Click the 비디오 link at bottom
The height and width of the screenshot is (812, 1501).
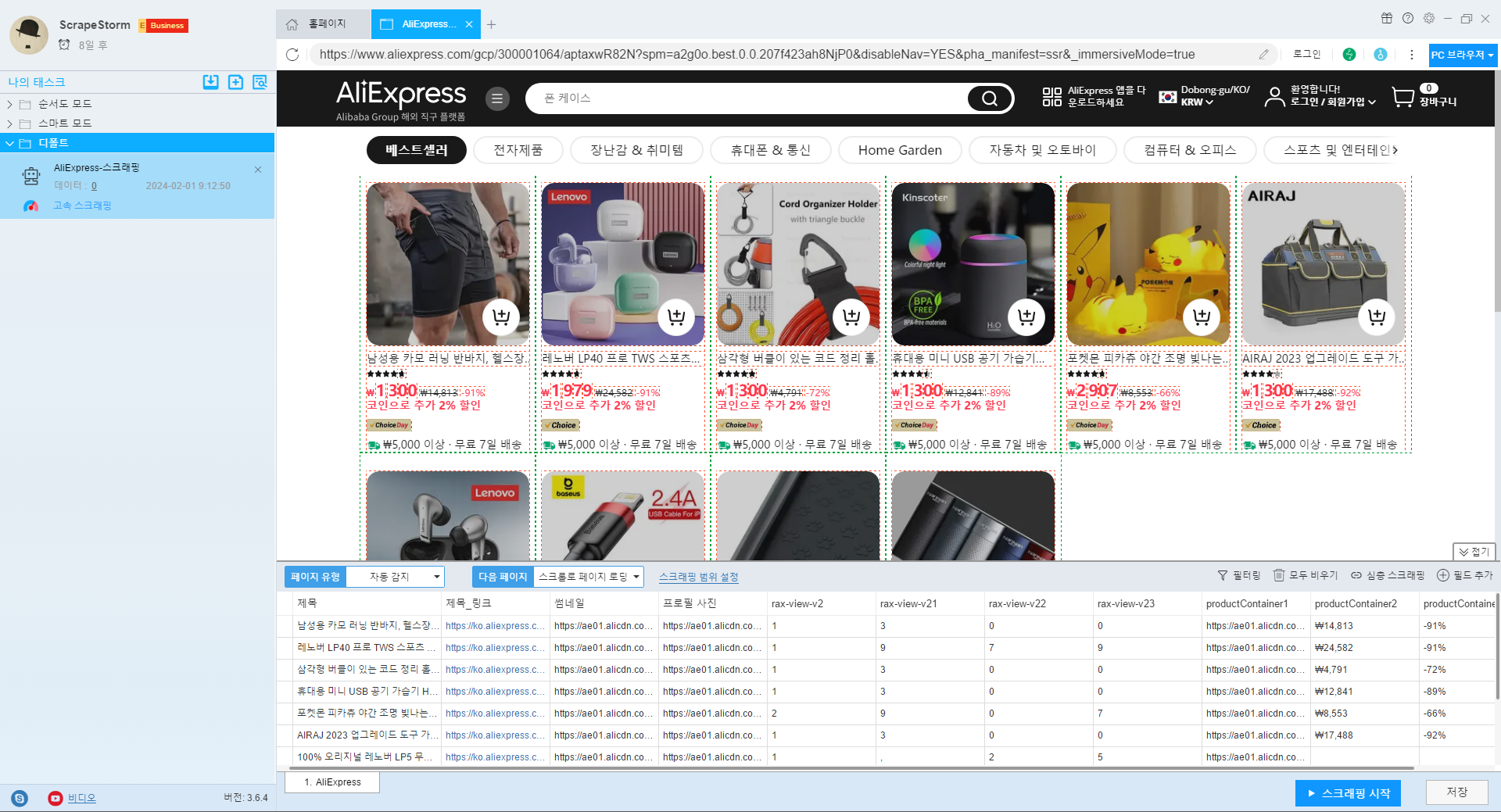[x=81, y=798]
